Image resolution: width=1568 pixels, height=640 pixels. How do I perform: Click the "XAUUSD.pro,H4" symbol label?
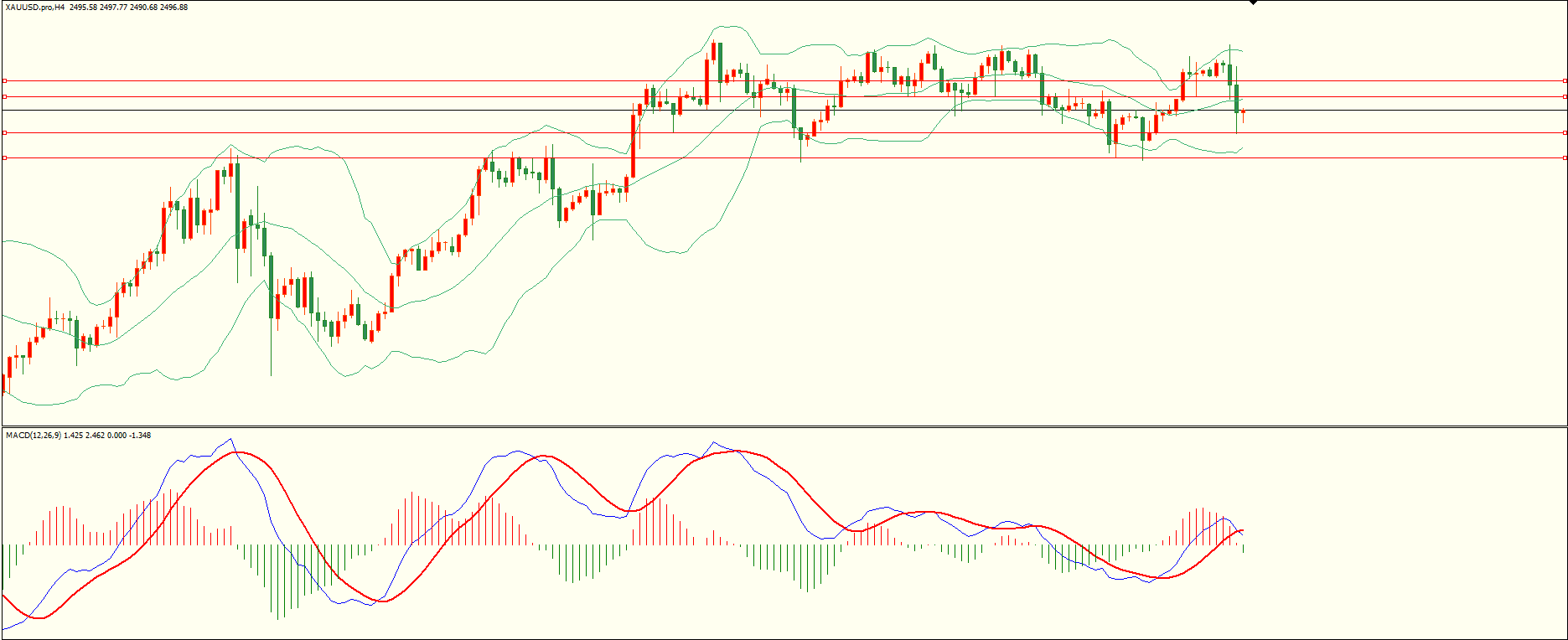(x=35, y=8)
